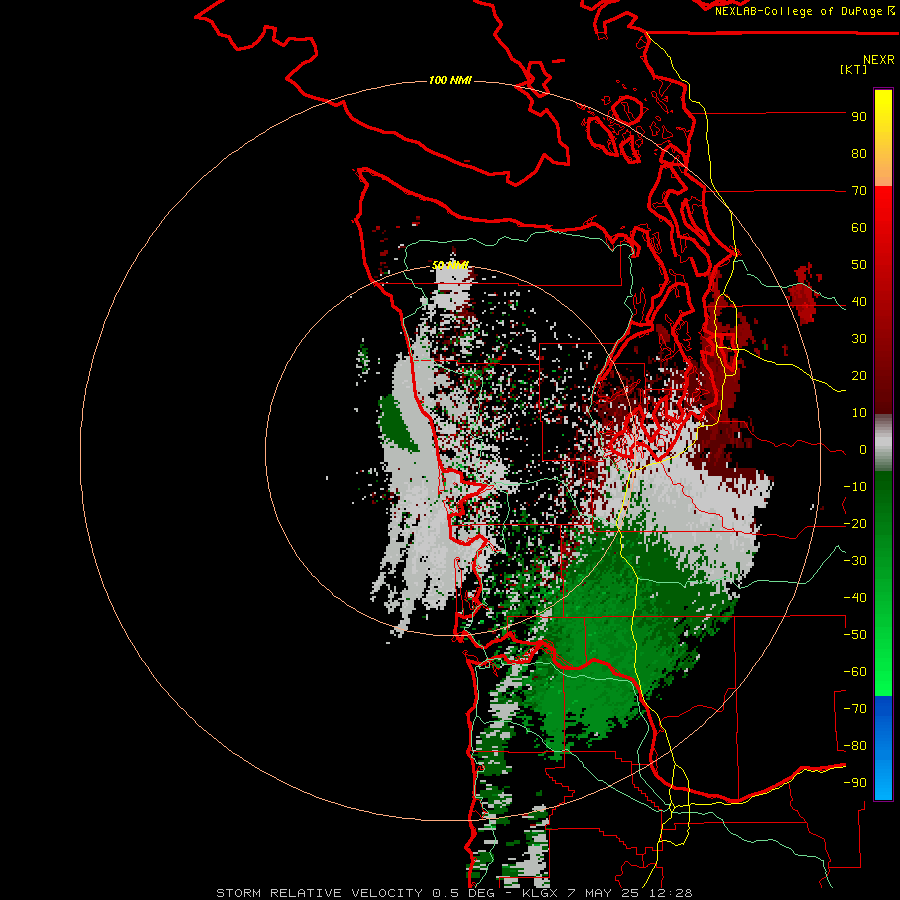Click the 100 NMI range ring label
Screen dimensions: 900x900
pos(450,80)
